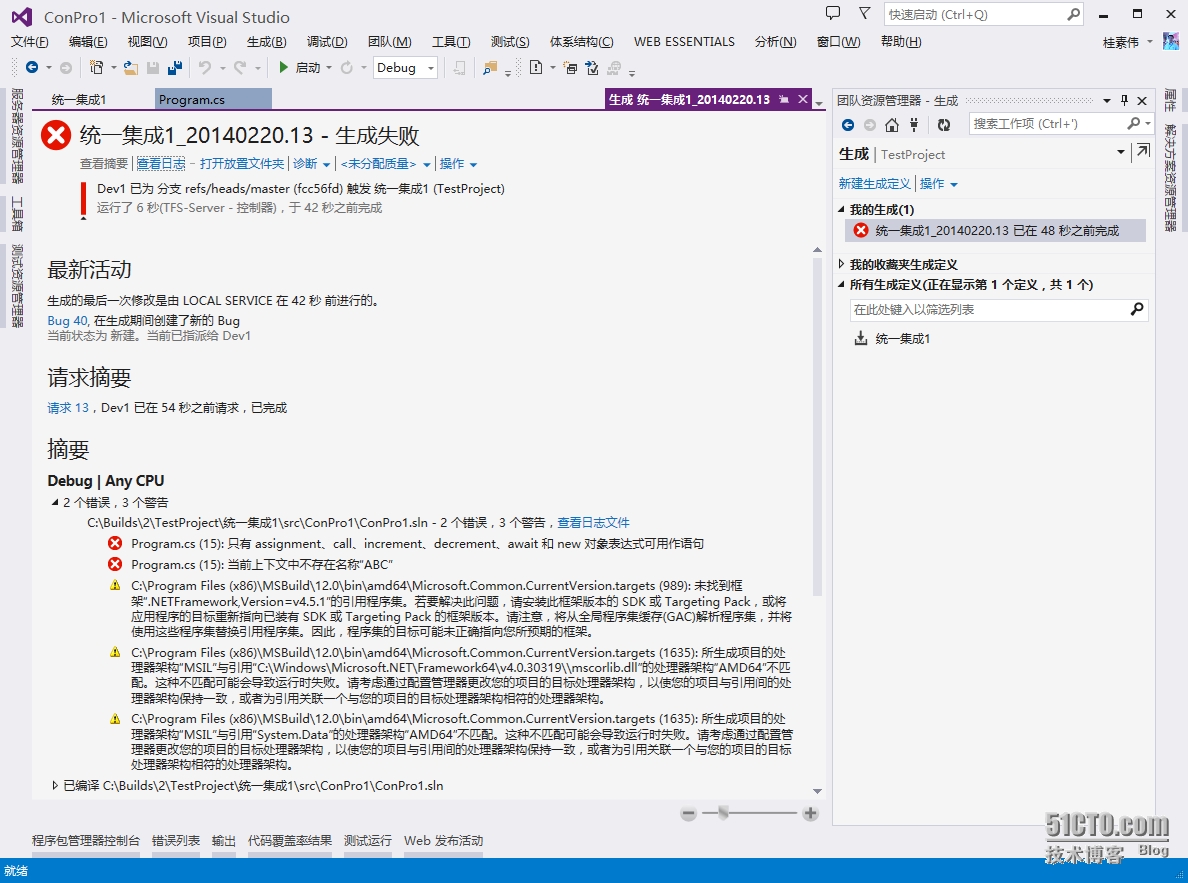
Task: Select the 统一集成1_20140220.13 completed build
Action: 995,230
